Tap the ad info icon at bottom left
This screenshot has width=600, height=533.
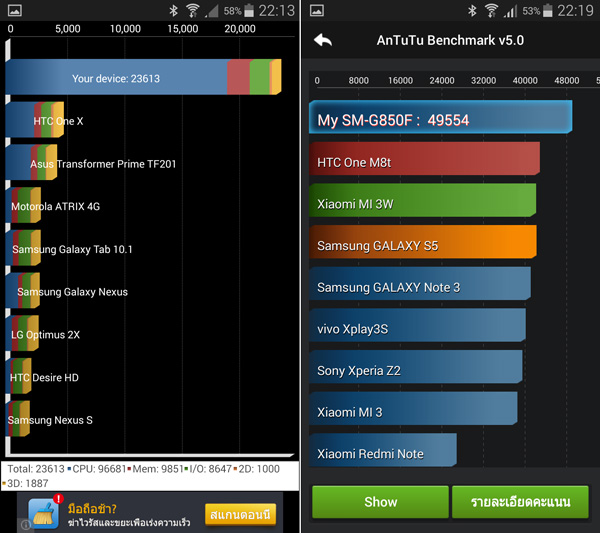coord(25,525)
